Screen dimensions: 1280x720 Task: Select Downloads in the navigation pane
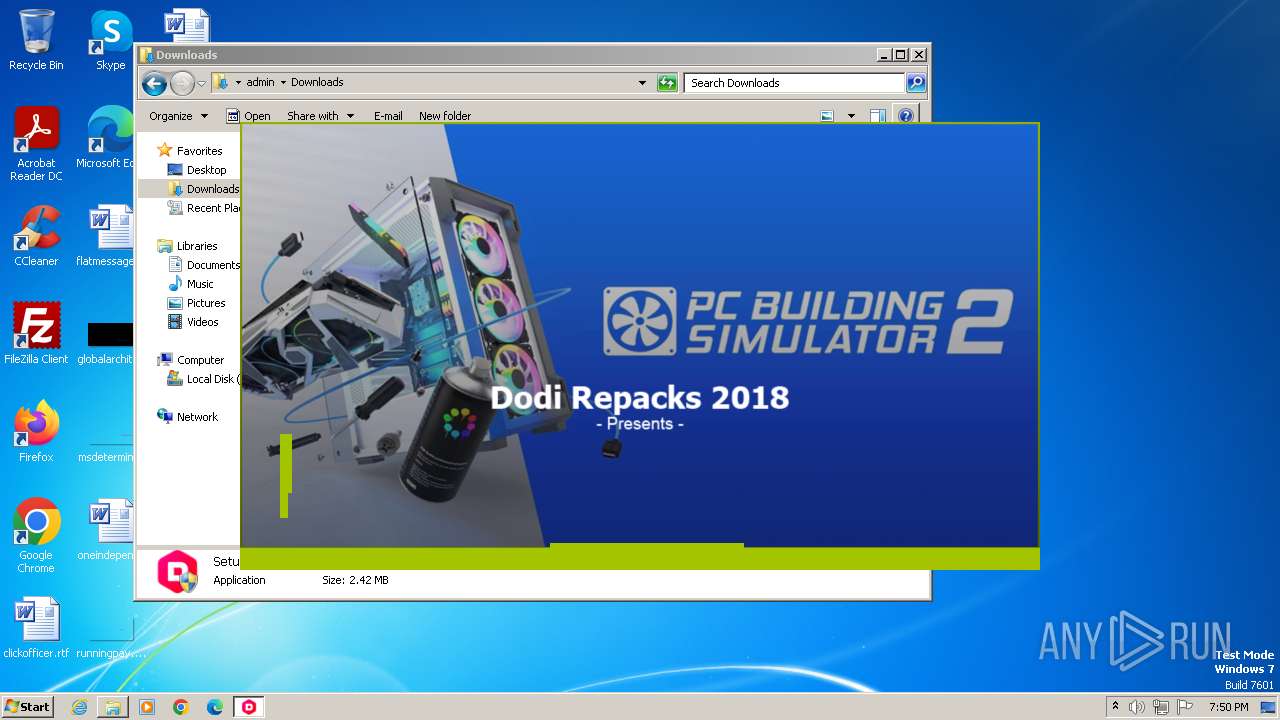coord(203,189)
